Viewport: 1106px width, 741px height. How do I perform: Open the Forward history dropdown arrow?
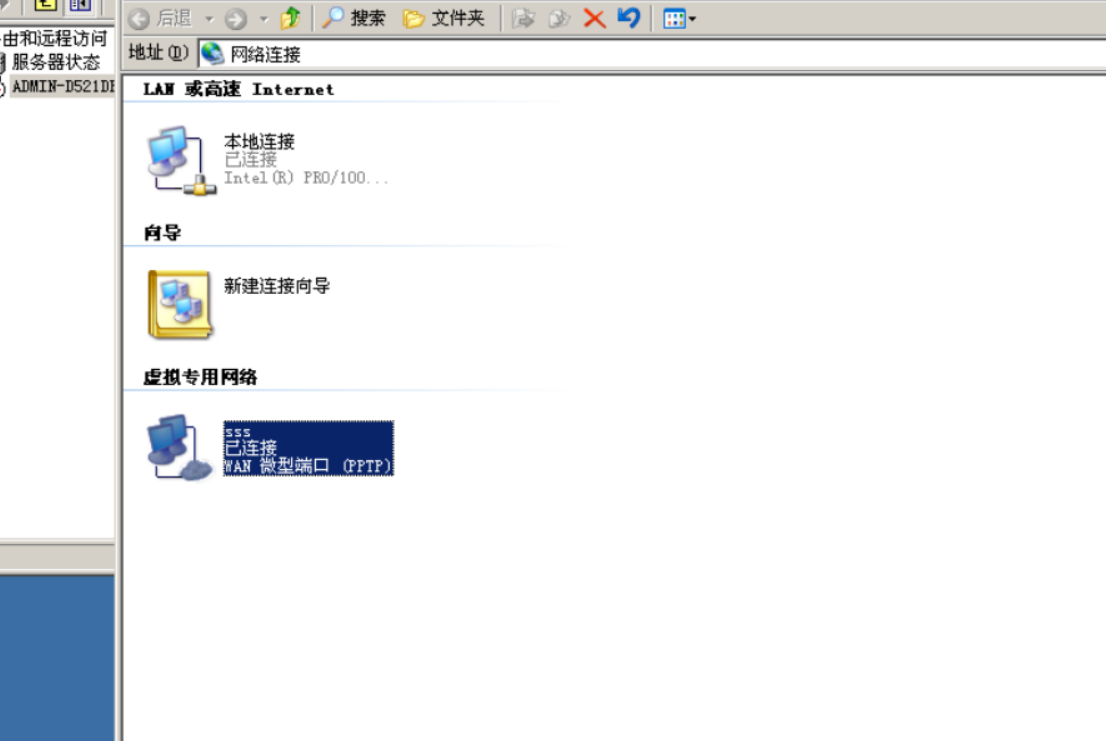click(x=264, y=18)
